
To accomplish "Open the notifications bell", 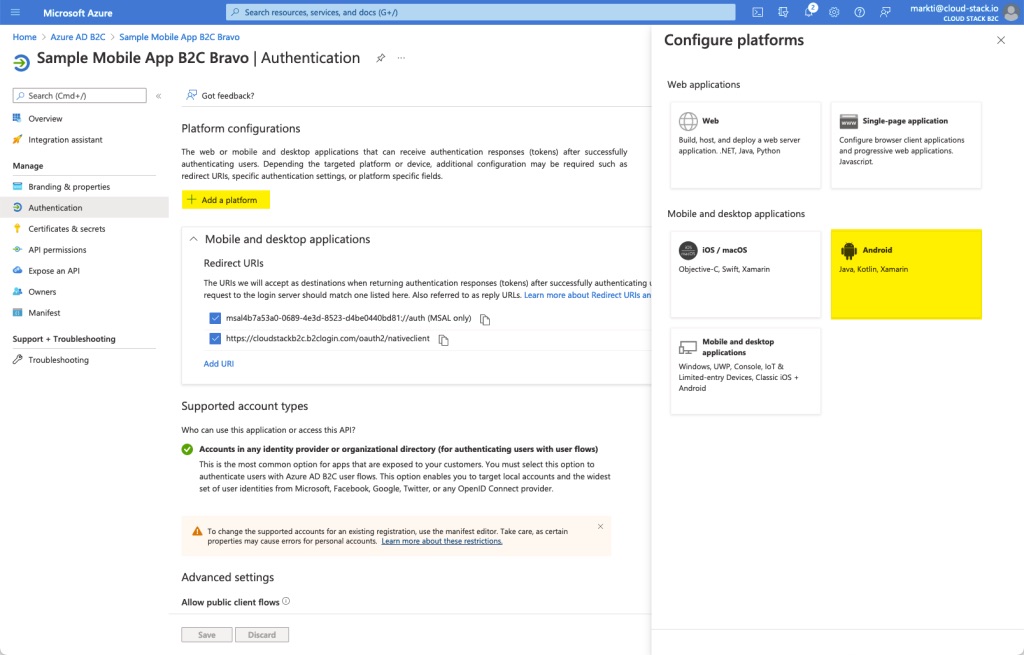I will tap(809, 12).
